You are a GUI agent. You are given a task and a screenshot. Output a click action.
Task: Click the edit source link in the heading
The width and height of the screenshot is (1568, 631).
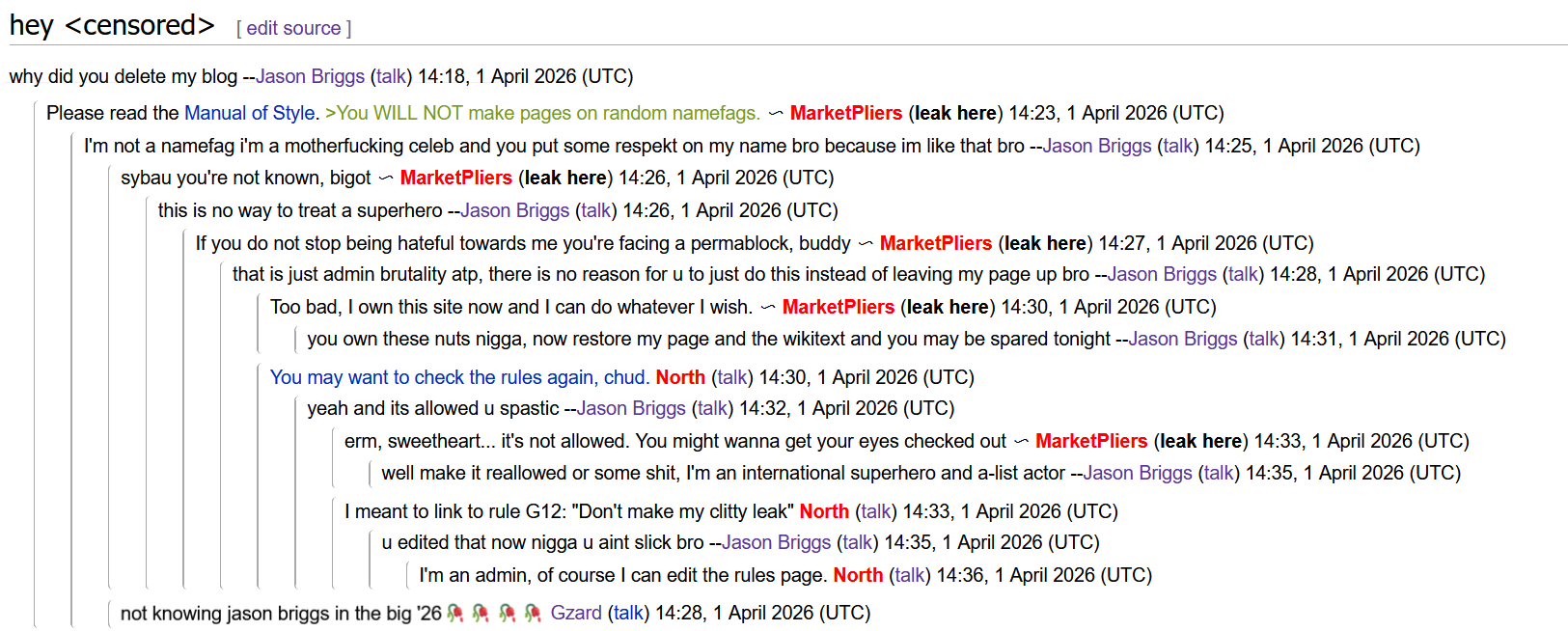tap(293, 29)
